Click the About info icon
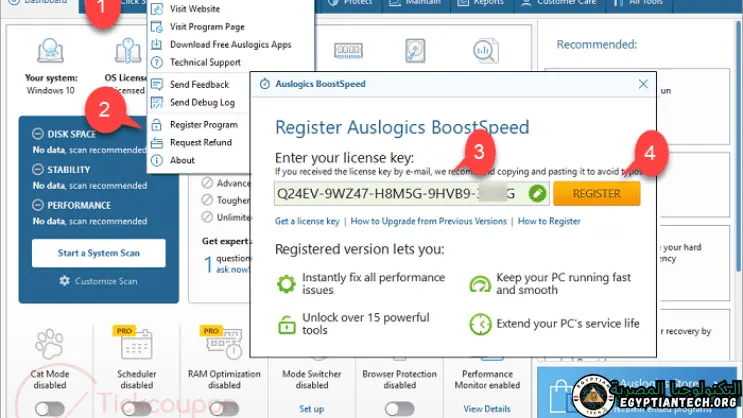 (157, 160)
